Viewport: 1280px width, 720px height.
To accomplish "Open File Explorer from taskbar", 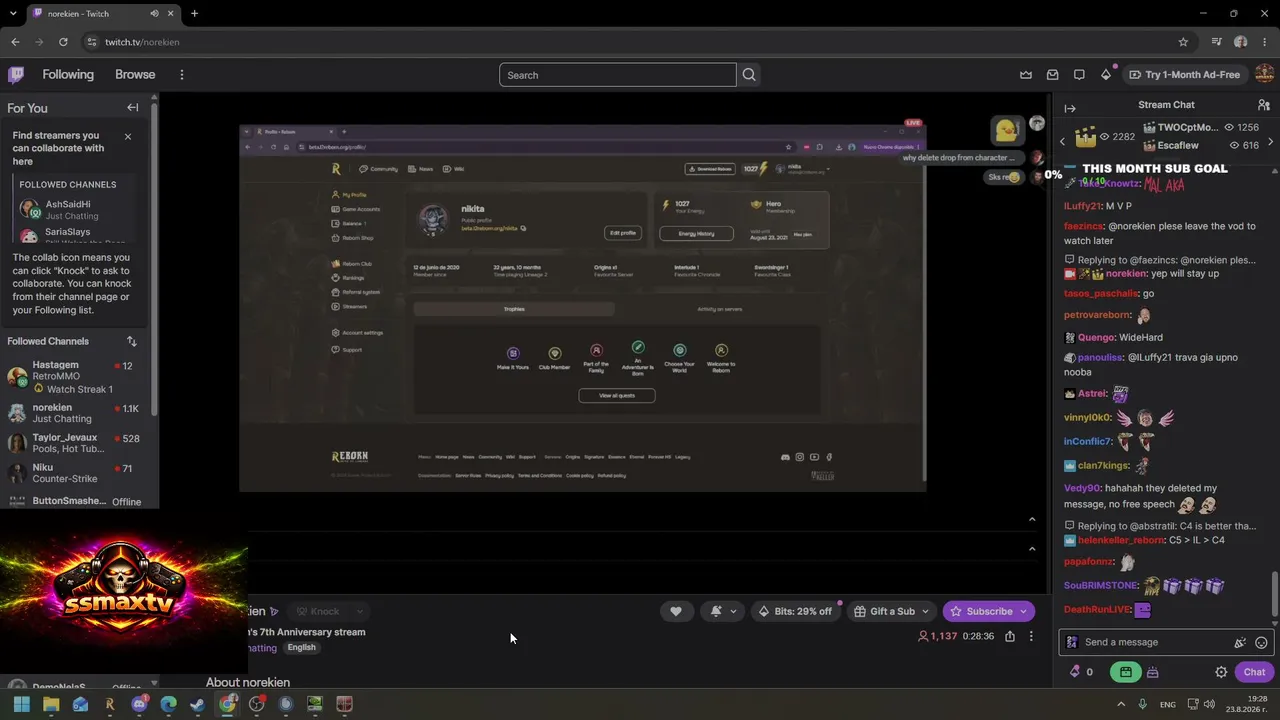I will [x=51, y=704].
